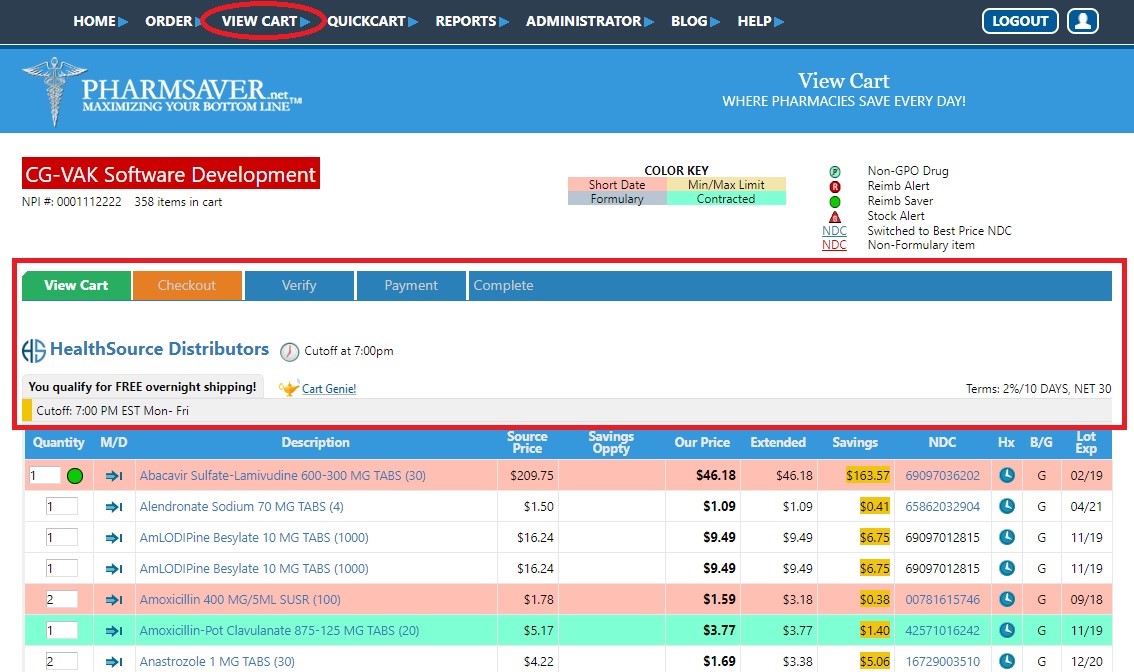Viewport: 1134px width, 672px height.
Task: Open the VIEW CART menu
Action: (x=265, y=21)
